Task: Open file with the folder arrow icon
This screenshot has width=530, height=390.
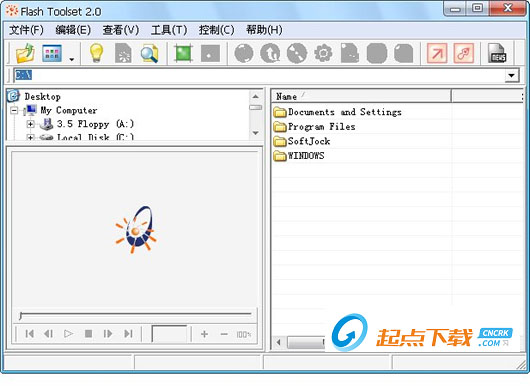Action: pos(25,53)
